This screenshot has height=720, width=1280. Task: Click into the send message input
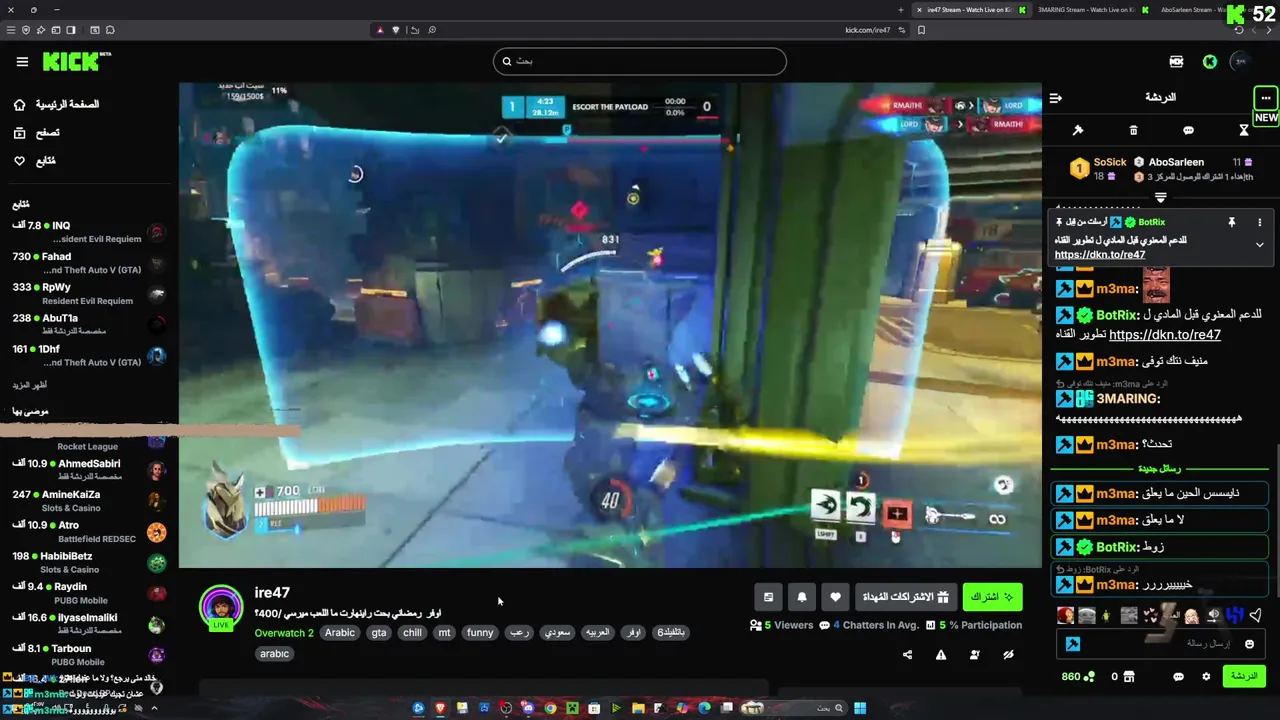pos(1158,644)
